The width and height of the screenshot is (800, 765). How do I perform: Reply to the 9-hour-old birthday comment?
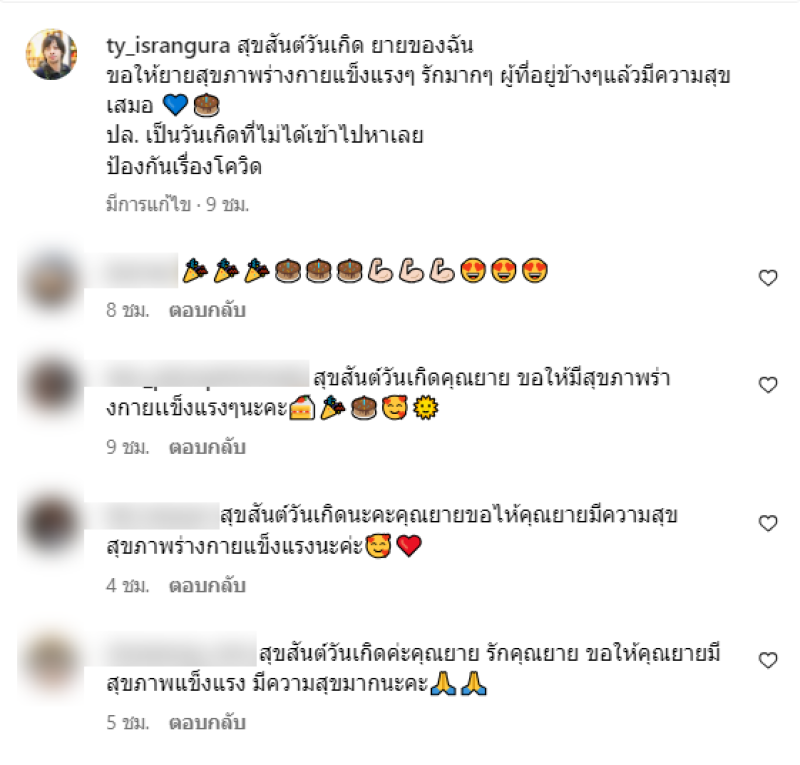(207, 448)
